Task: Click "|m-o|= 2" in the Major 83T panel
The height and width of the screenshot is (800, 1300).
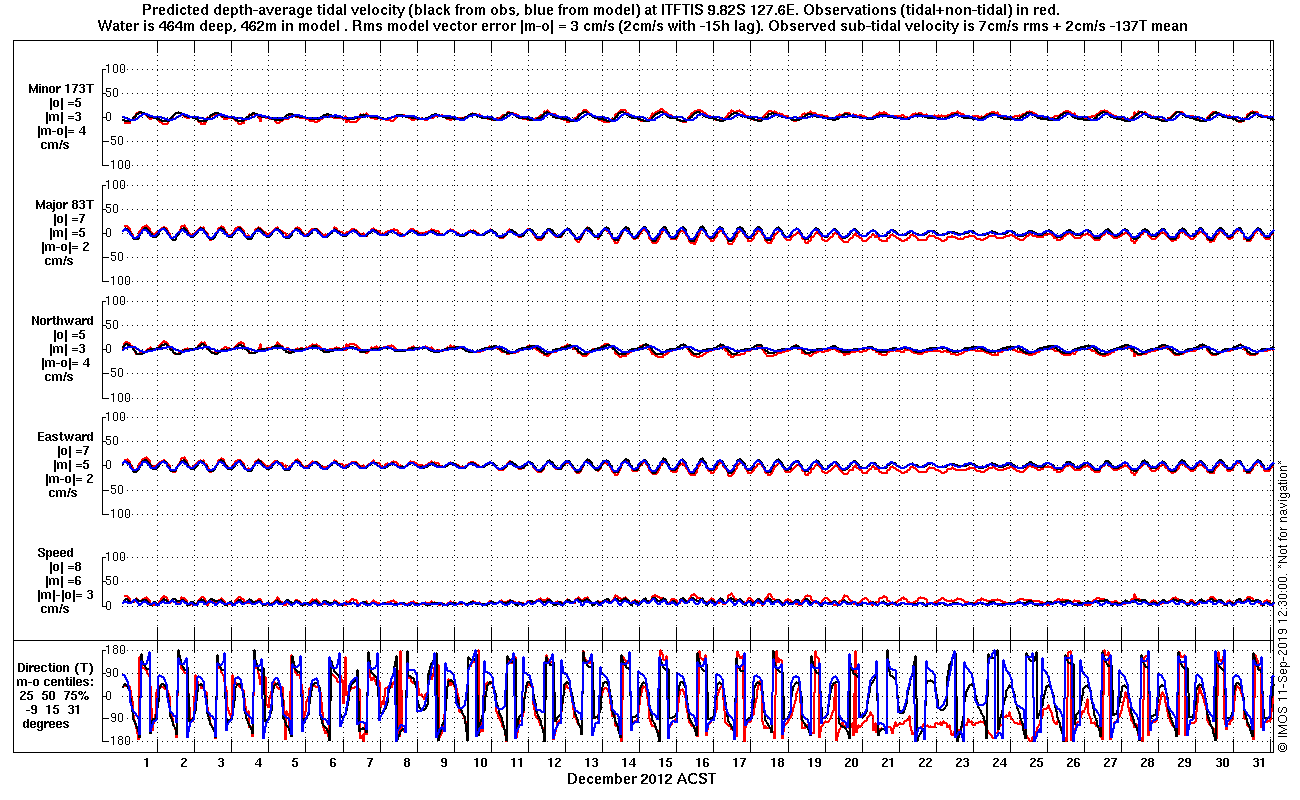Action: click(x=68, y=246)
